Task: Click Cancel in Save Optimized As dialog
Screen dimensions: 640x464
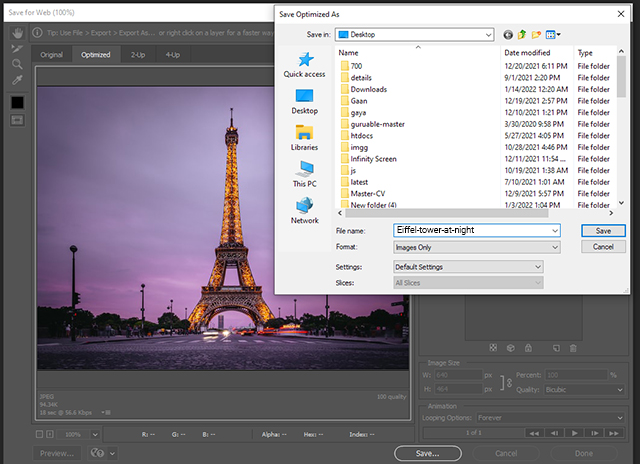Action: pos(603,246)
